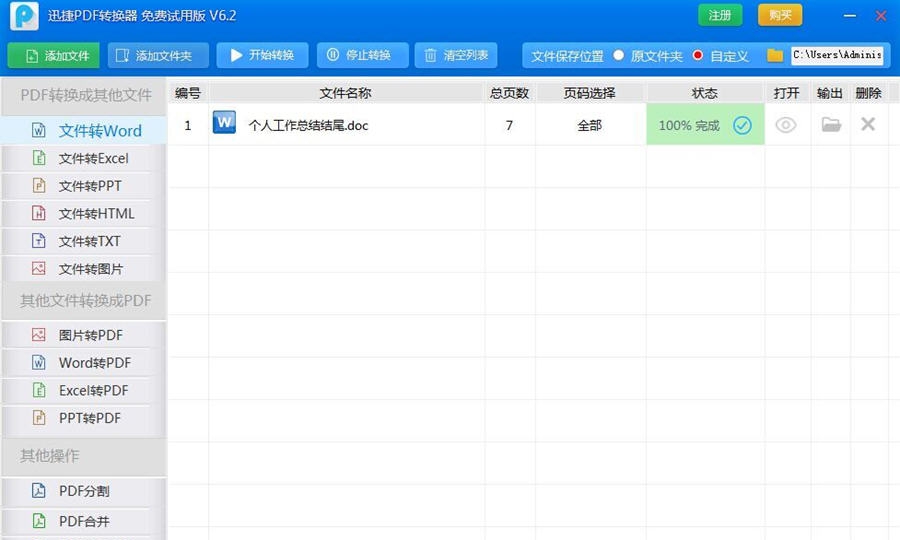This screenshot has width=900, height=540.
Task: Click the 打开 column header
Action: pyautogui.click(x=786, y=93)
